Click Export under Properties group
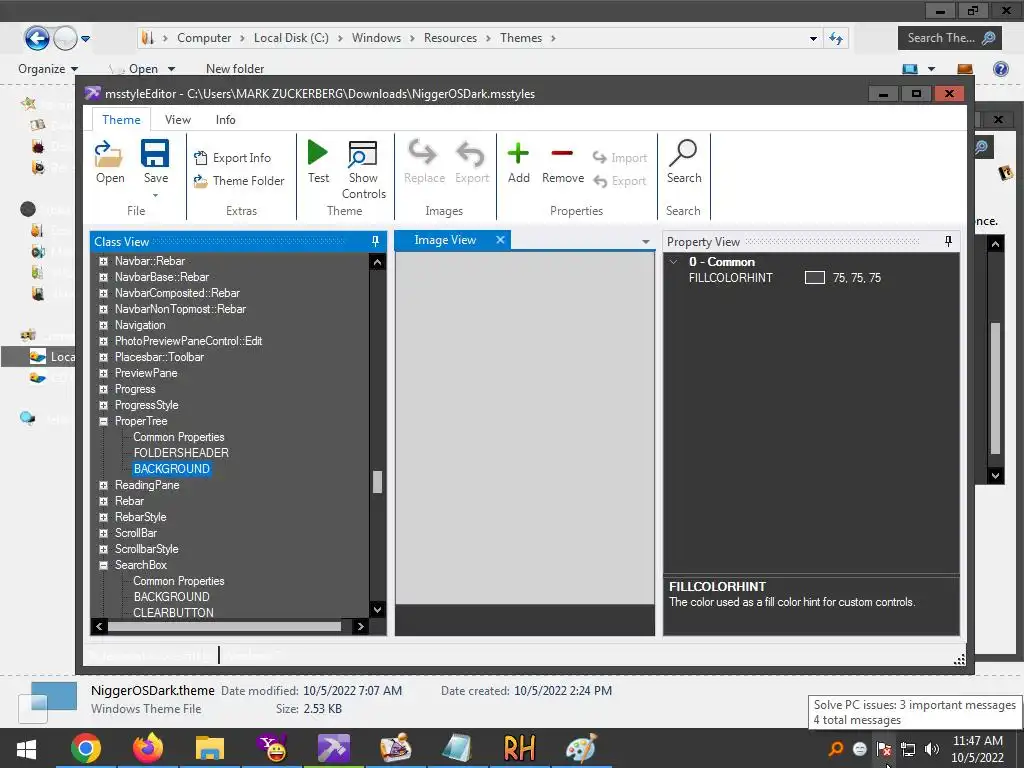1024x768 pixels. click(x=620, y=181)
